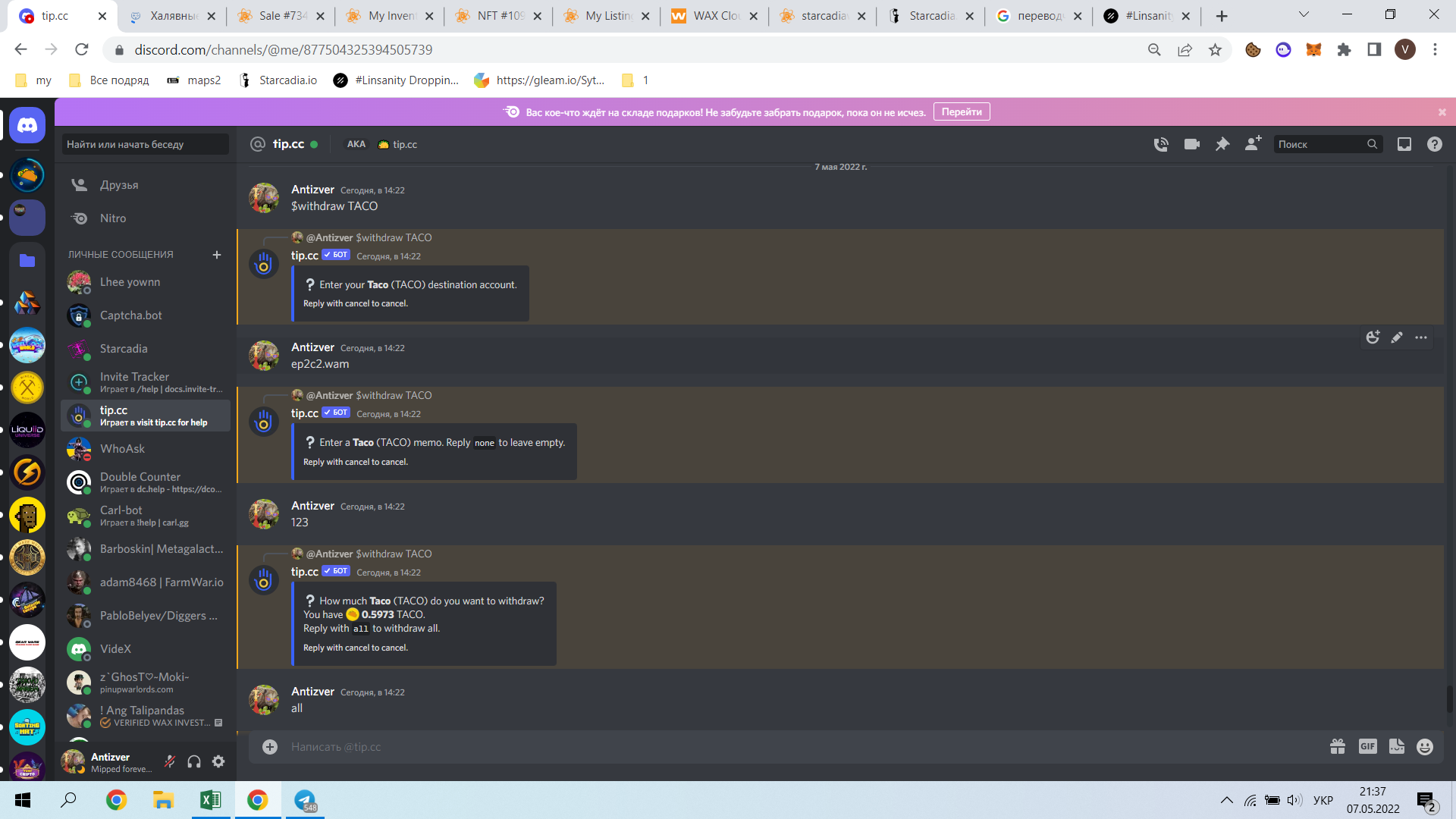The image size is (1456, 819).
Task: Reload the Discord page
Action: 82,50
